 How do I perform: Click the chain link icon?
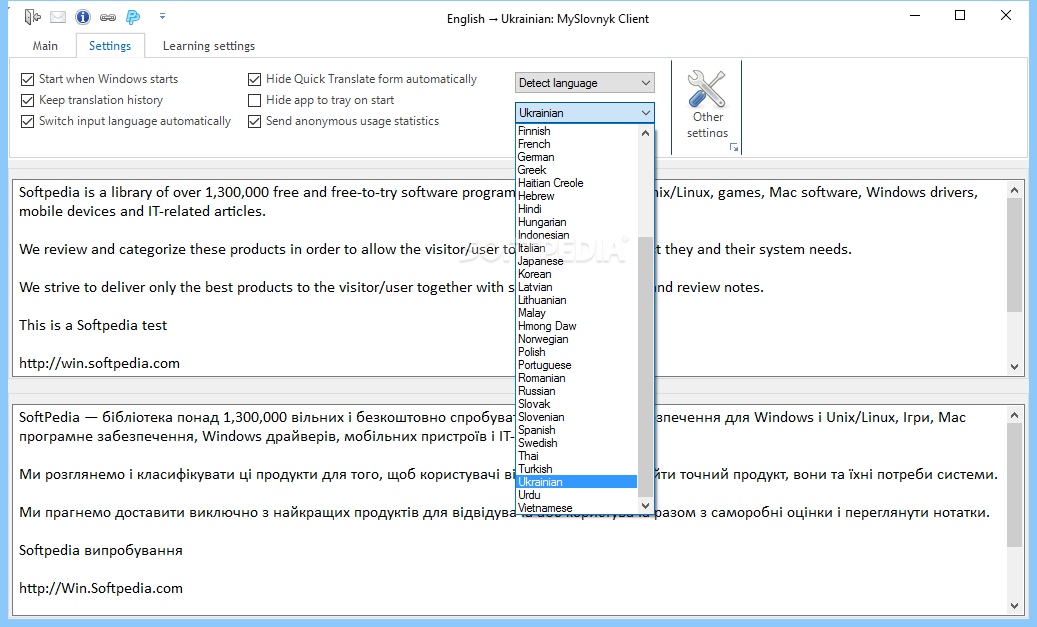tap(108, 17)
